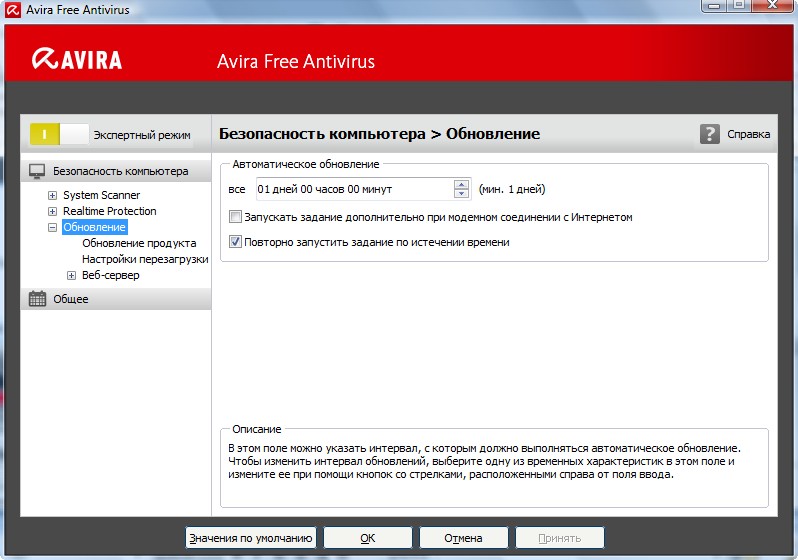Open the Общее section
798x560 pixels.
(x=117, y=299)
